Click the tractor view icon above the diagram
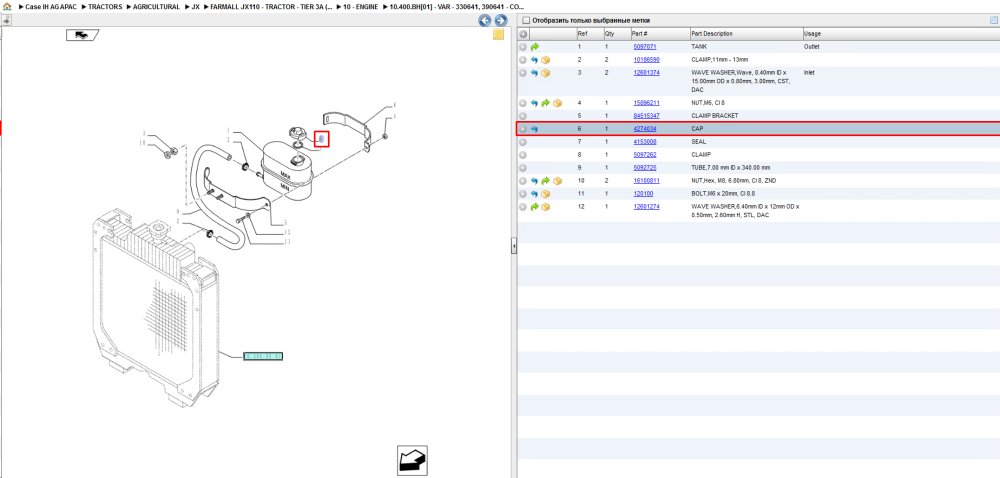This screenshot has height=478, width=1000. 82,34
